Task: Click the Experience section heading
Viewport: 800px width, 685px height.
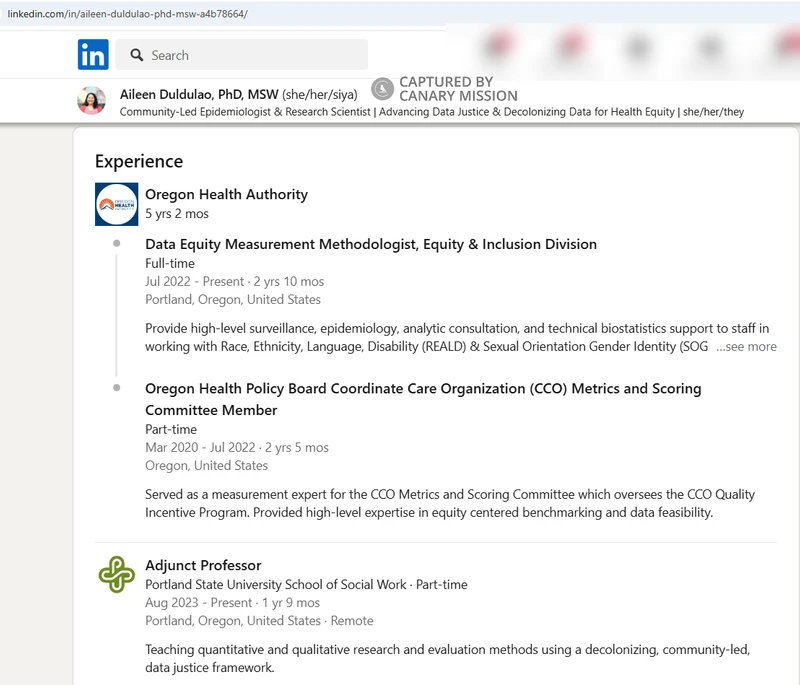Action: [139, 161]
